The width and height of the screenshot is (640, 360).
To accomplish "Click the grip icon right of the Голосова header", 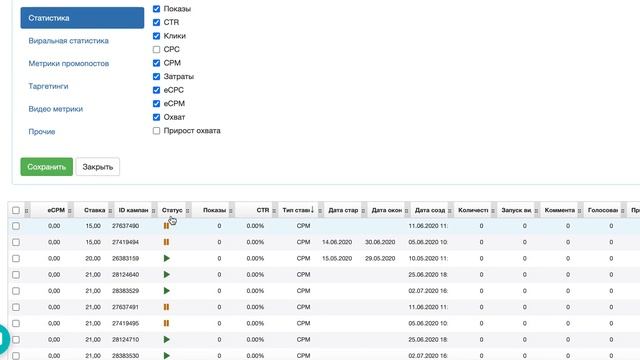I will tap(622, 211).
